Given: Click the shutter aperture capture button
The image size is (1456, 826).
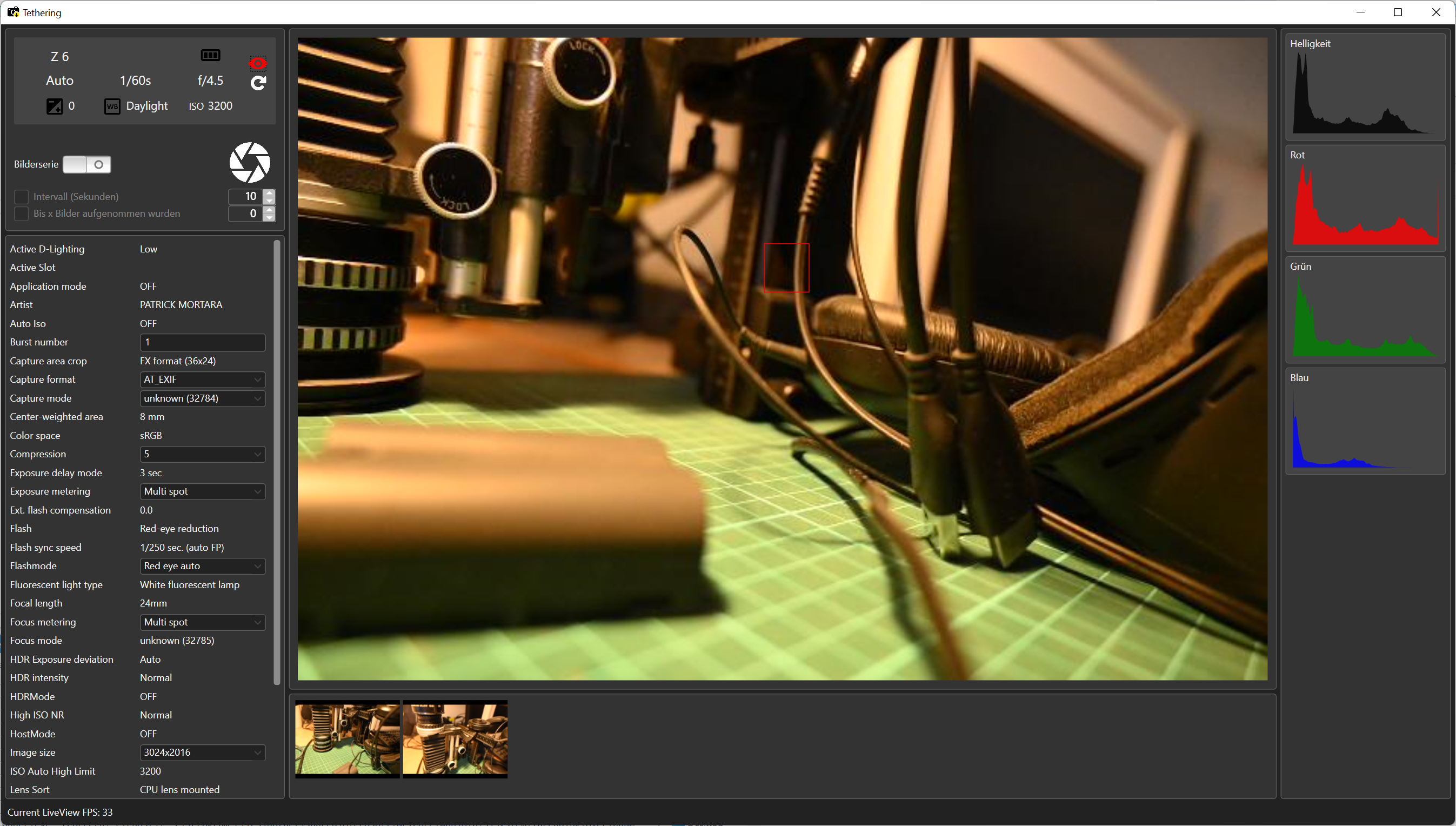Looking at the screenshot, I should click(x=250, y=163).
